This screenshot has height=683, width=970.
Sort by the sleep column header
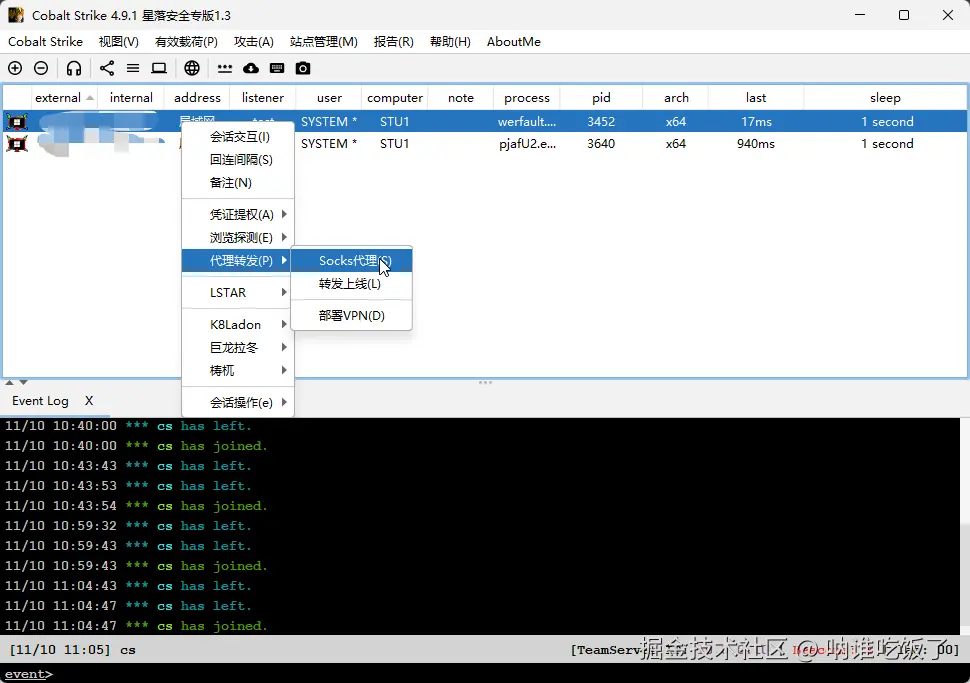(x=885, y=98)
